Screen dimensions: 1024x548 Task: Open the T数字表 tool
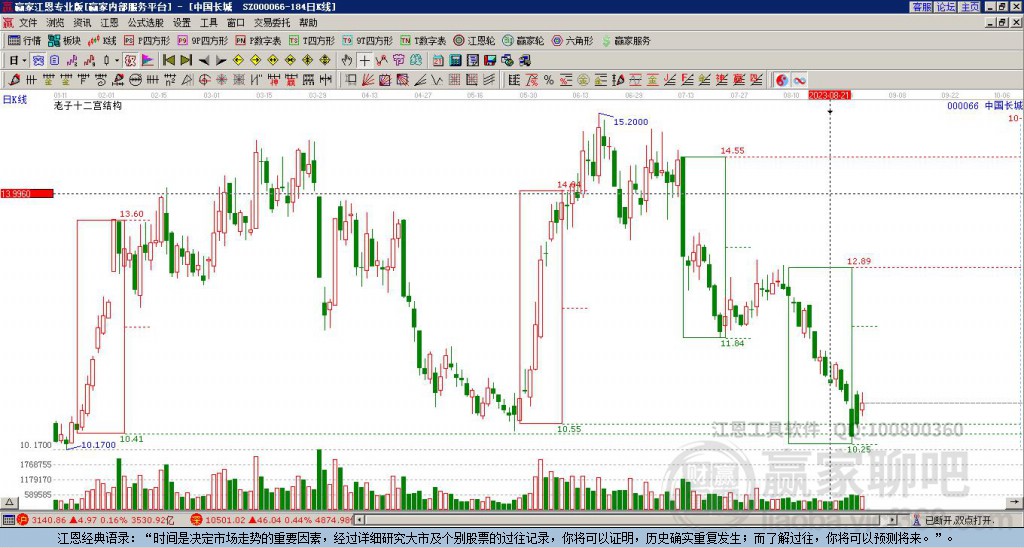tap(423, 40)
